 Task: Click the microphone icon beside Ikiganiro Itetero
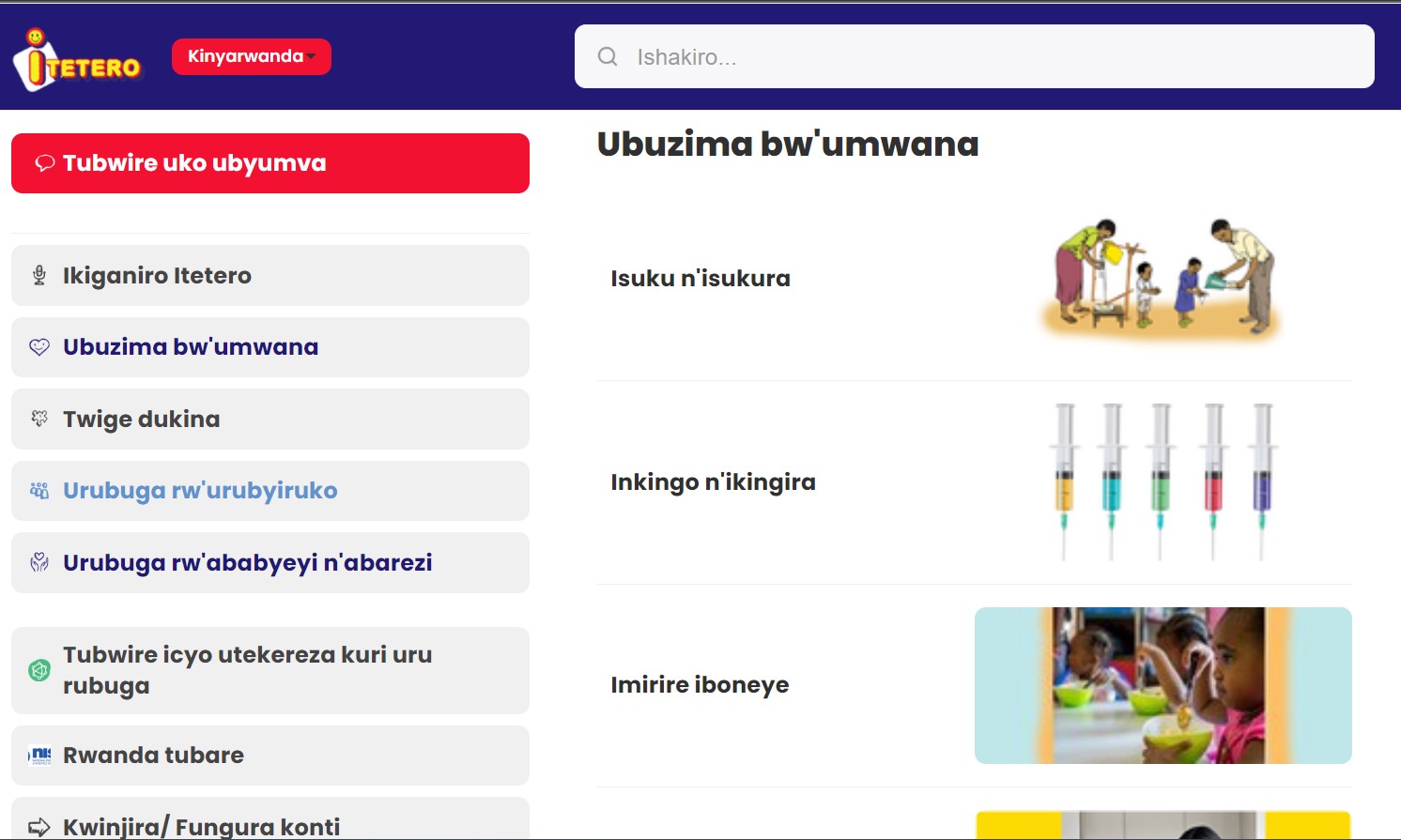click(39, 275)
